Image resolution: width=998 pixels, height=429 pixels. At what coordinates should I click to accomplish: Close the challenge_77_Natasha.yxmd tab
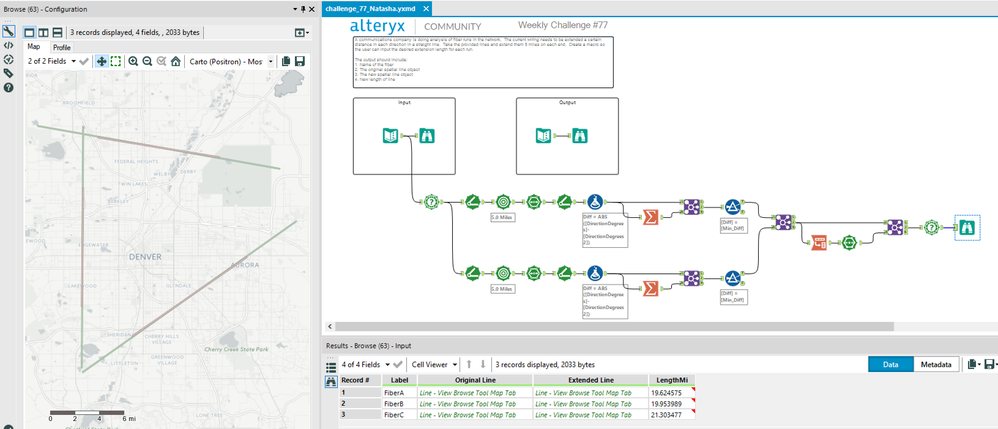click(426, 9)
